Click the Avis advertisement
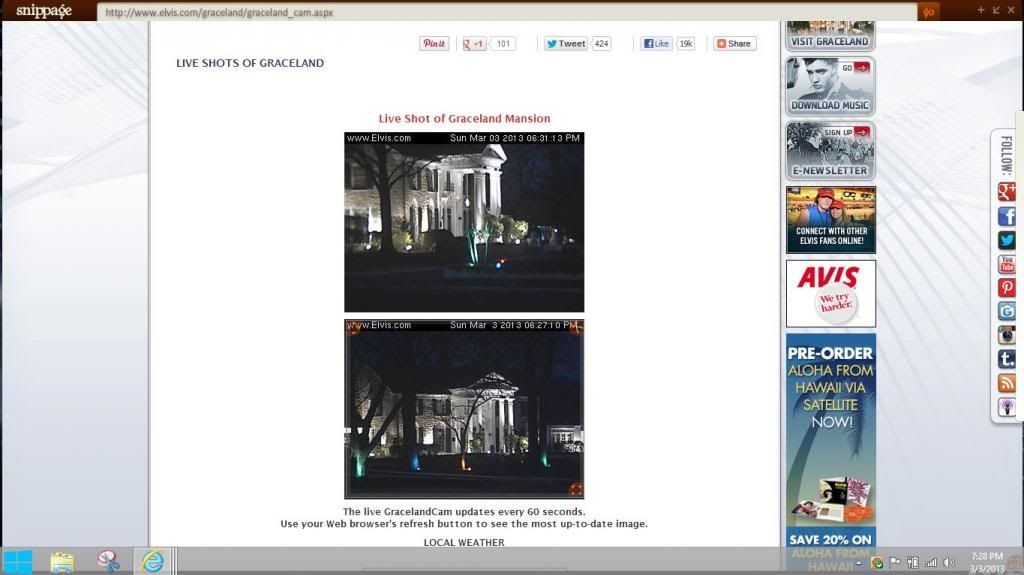This screenshot has width=1024, height=575. (831, 293)
